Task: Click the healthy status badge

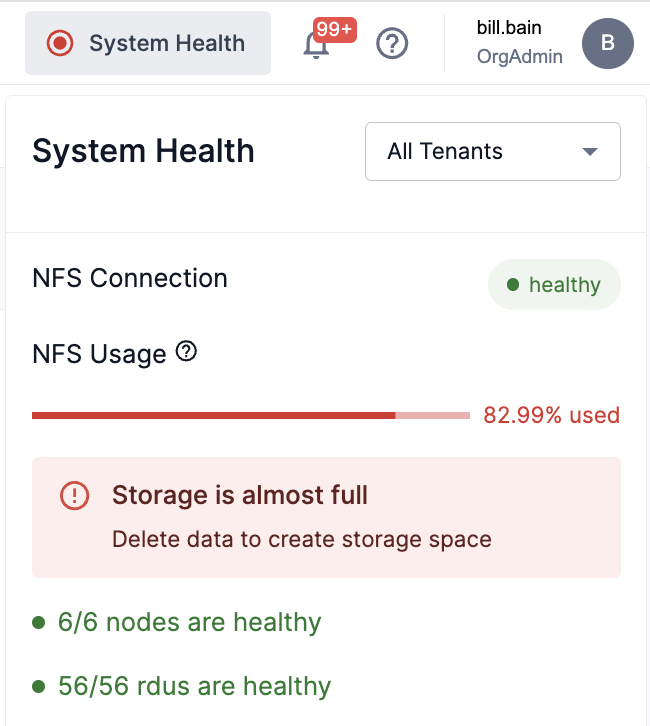Action: coord(554,285)
